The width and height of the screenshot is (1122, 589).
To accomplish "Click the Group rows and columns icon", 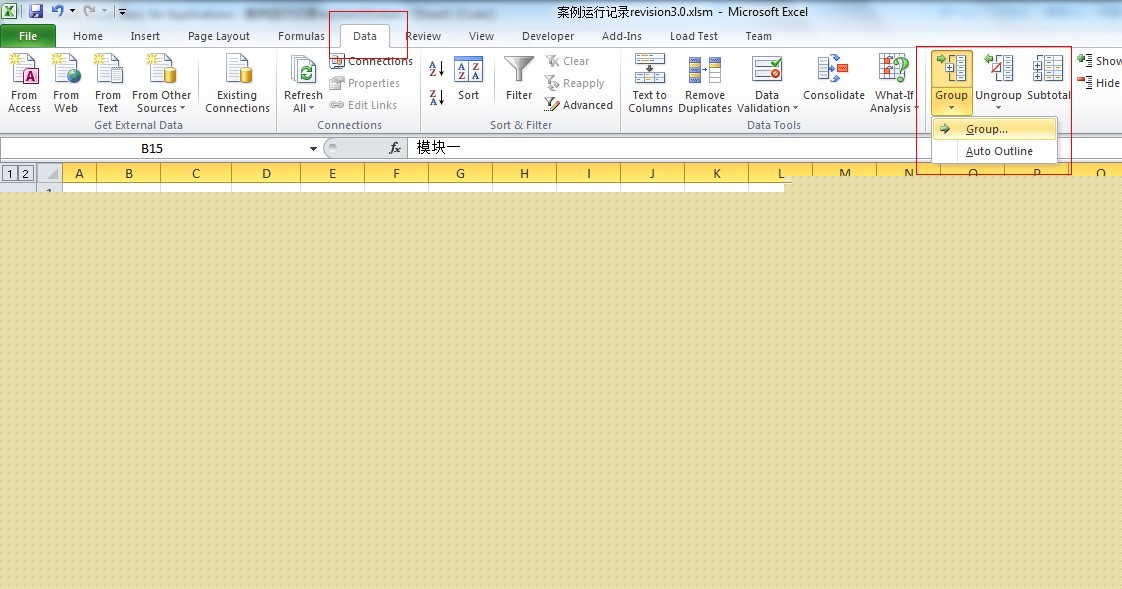I will [x=952, y=69].
